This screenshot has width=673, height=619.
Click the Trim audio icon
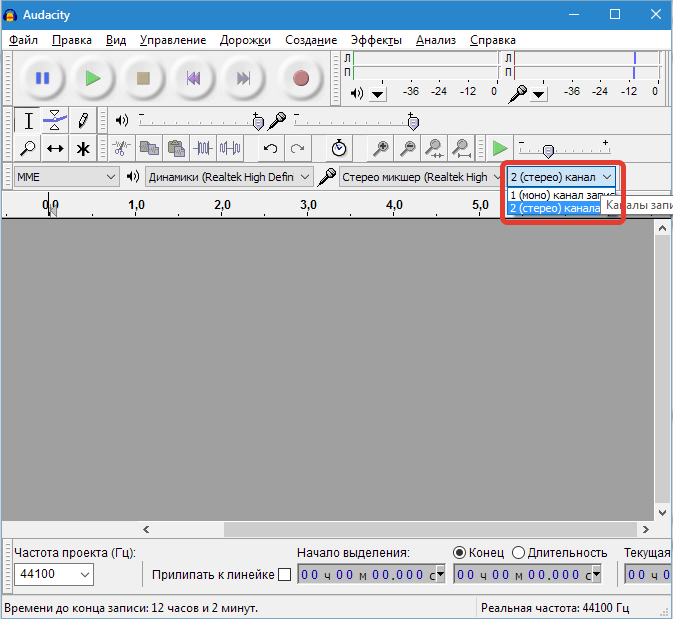pyautogui.click(x=203, y=149)
